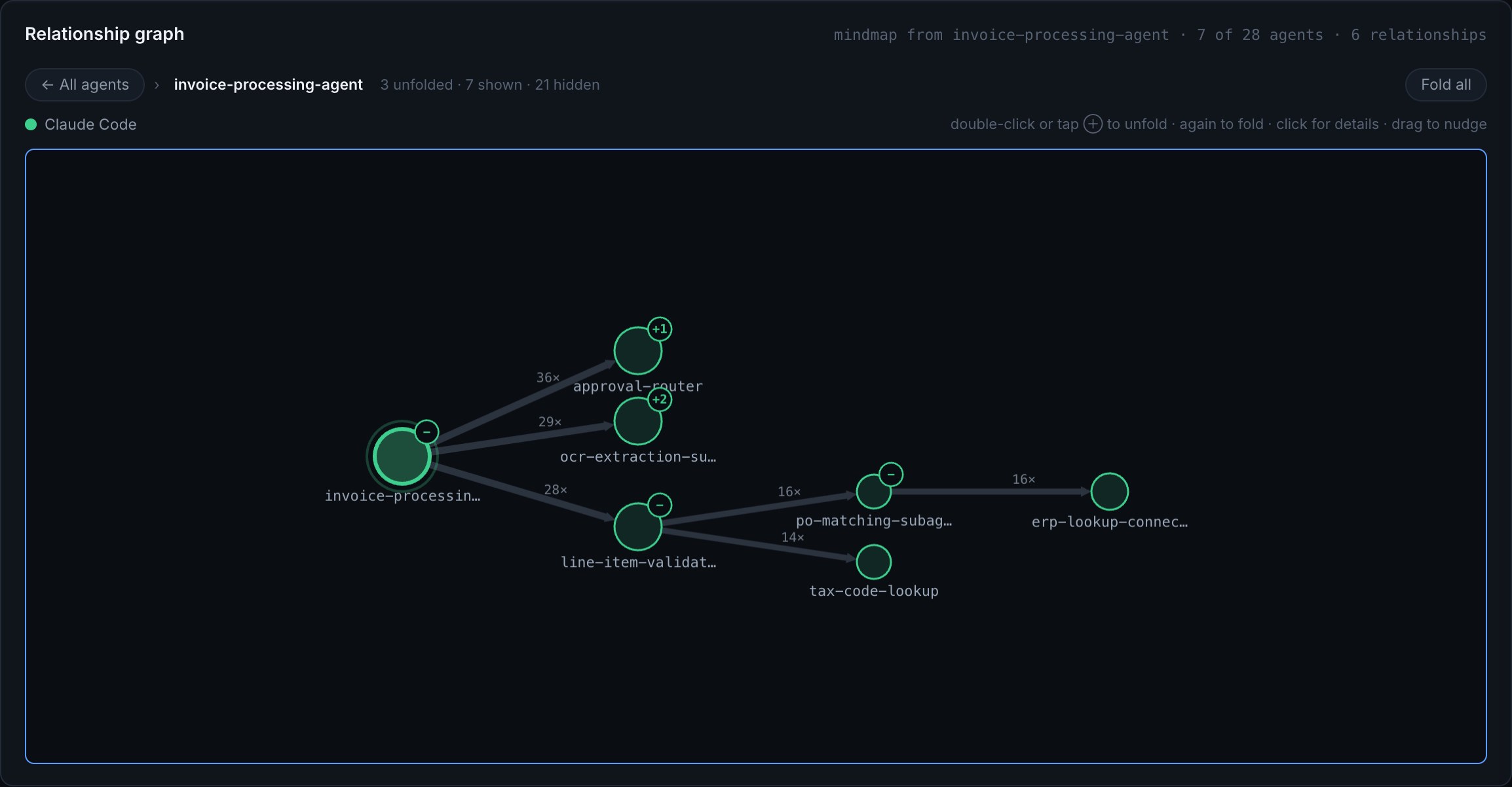Click the Fold all button
This screenshot has height=787, width=1512.
coord(1445,84)
